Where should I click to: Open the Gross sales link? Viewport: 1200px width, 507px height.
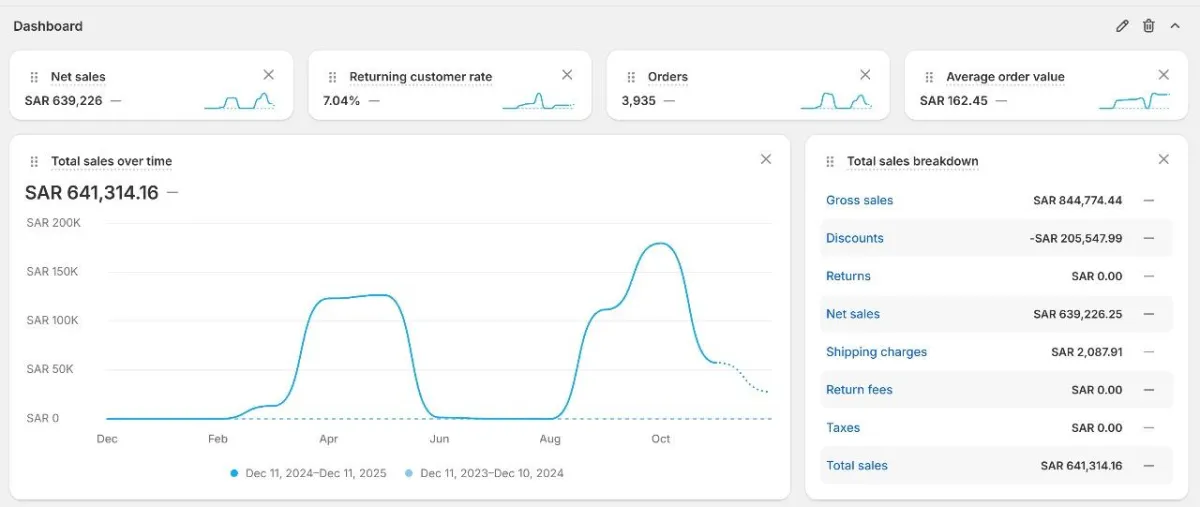click(x=859, y=200)
